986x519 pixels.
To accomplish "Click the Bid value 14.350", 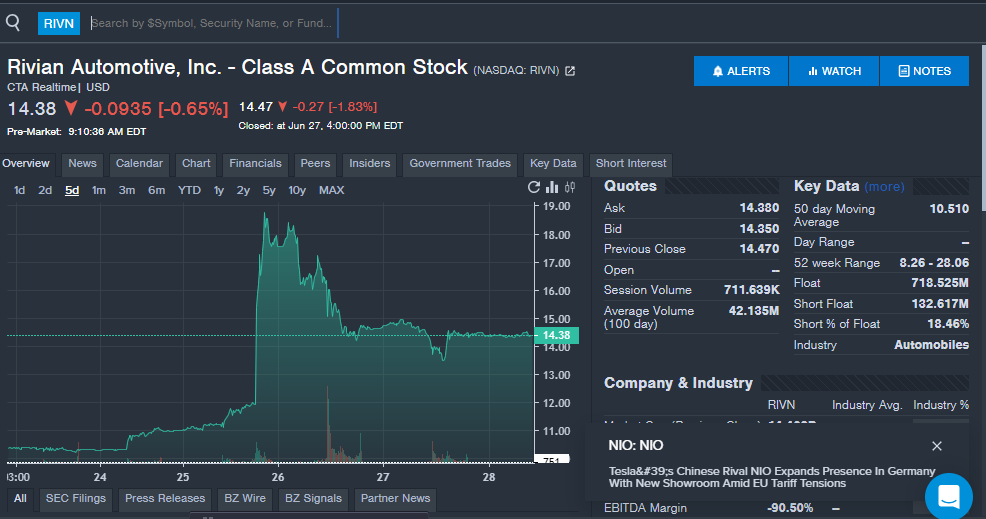I will 759,228.
